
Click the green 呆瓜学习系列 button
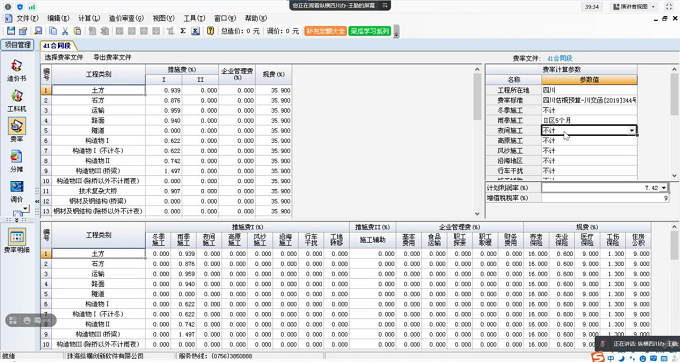(x=370, y=31)
